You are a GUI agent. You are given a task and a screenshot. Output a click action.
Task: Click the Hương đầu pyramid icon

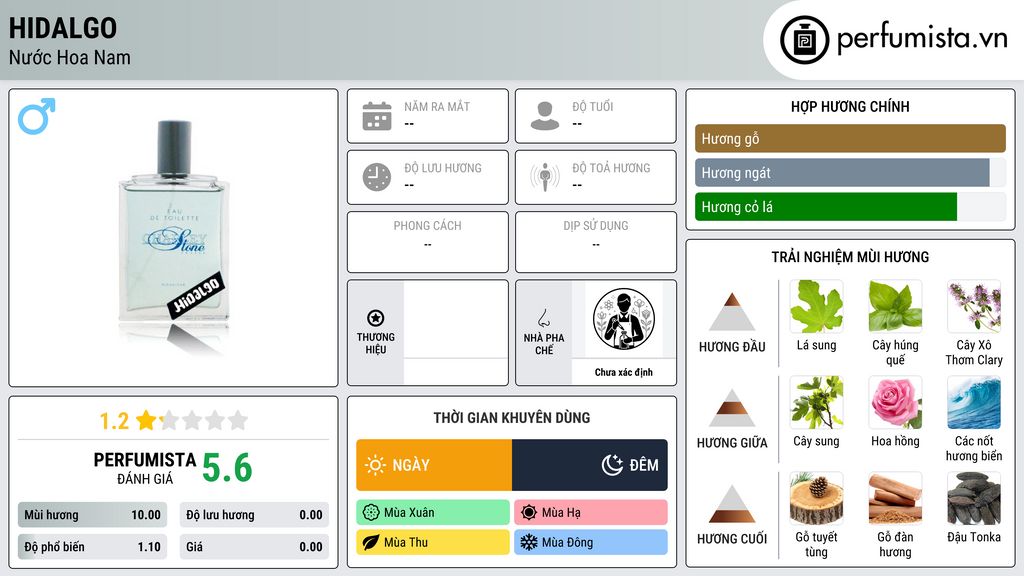click(732, 312)
